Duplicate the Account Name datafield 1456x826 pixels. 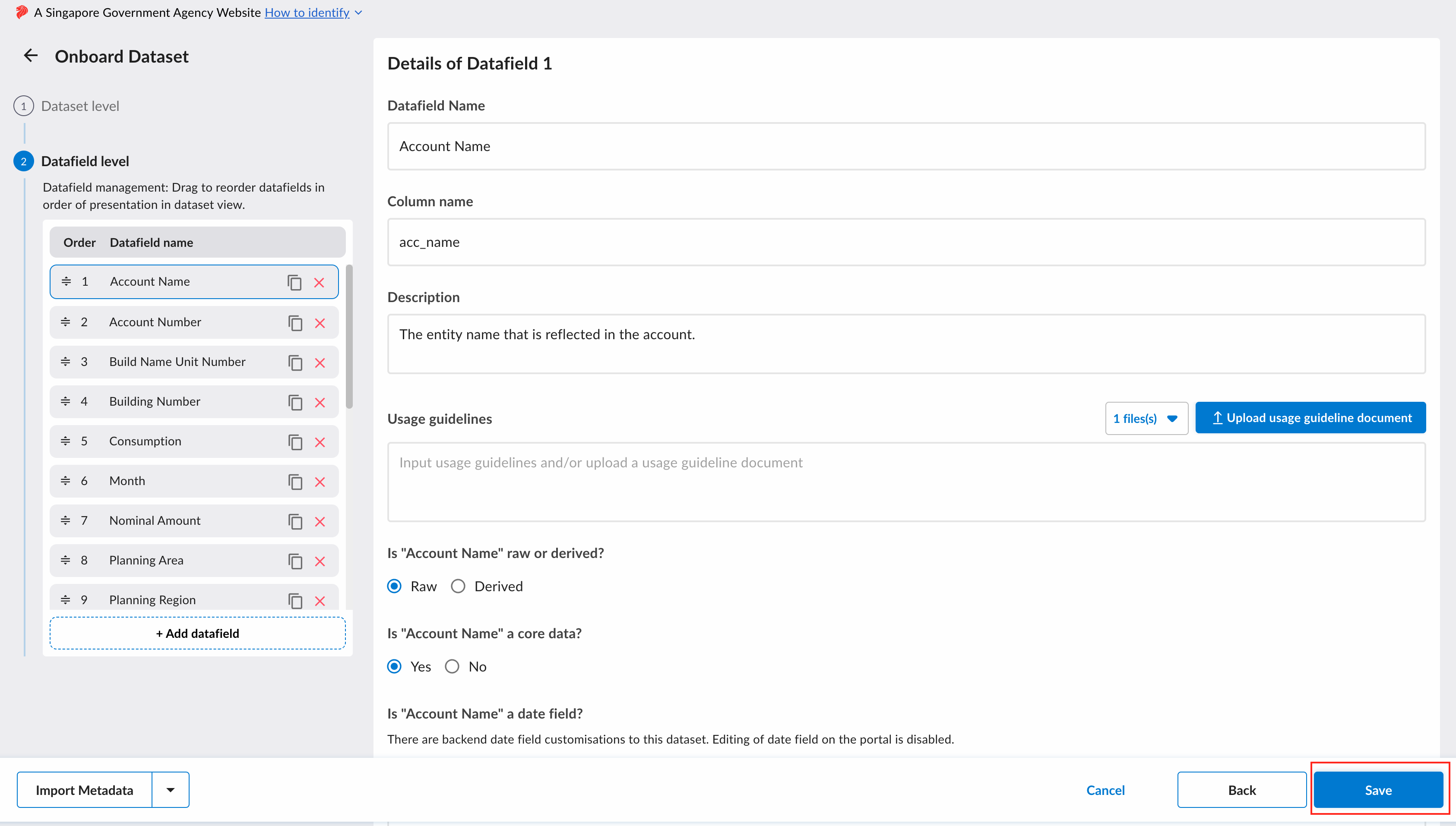294,283
